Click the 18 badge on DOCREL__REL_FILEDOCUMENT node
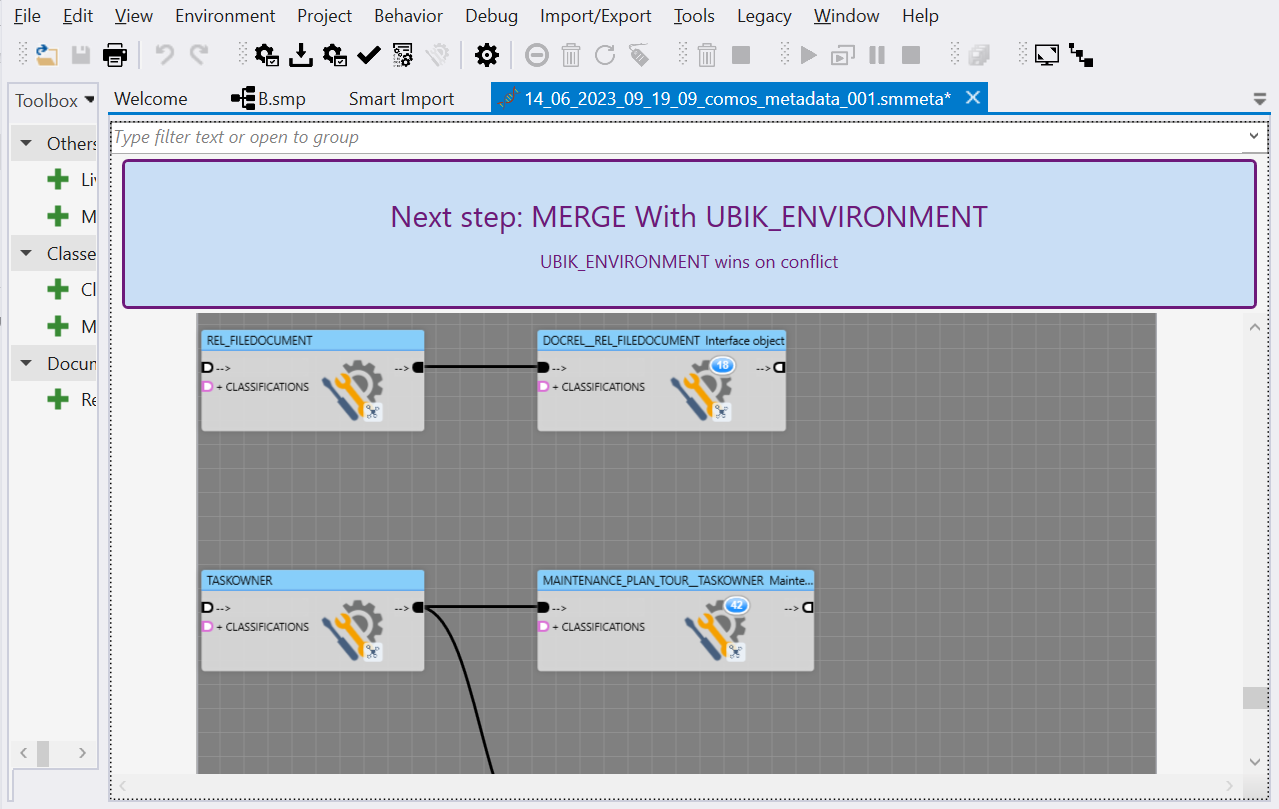Screen dimensions: 1279x809 723,366
